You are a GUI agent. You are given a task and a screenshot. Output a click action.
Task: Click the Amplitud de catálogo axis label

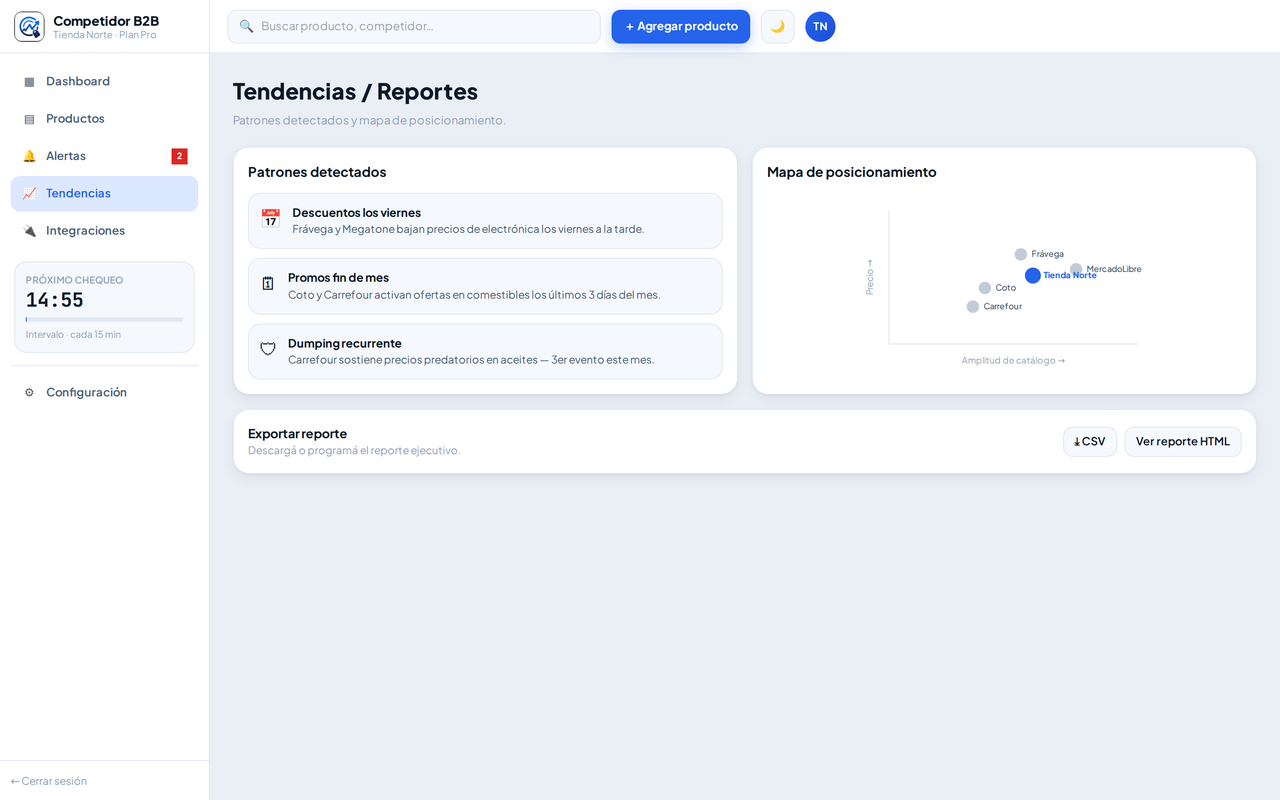point(1013,361)
